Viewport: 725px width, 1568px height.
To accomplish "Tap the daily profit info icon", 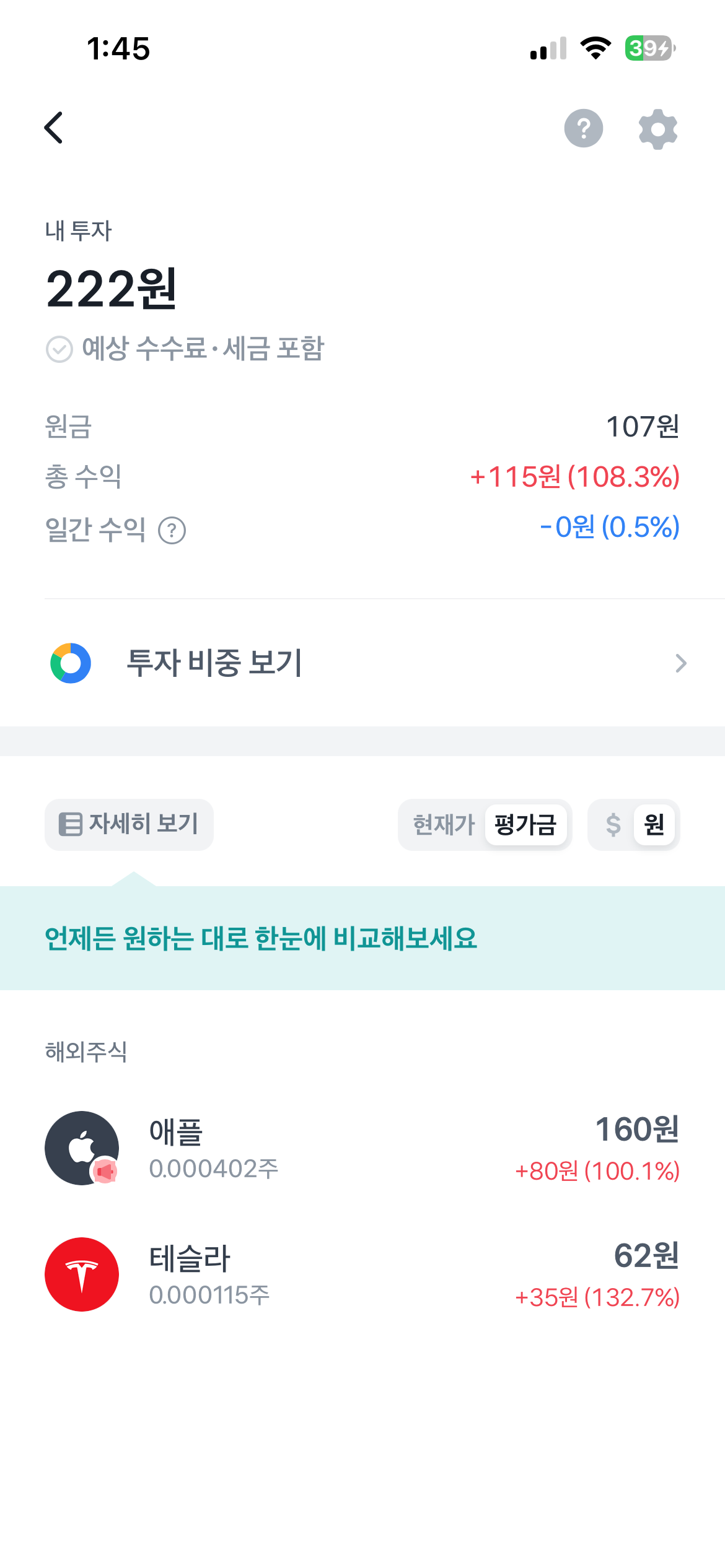I will click(x=172, y=531).
